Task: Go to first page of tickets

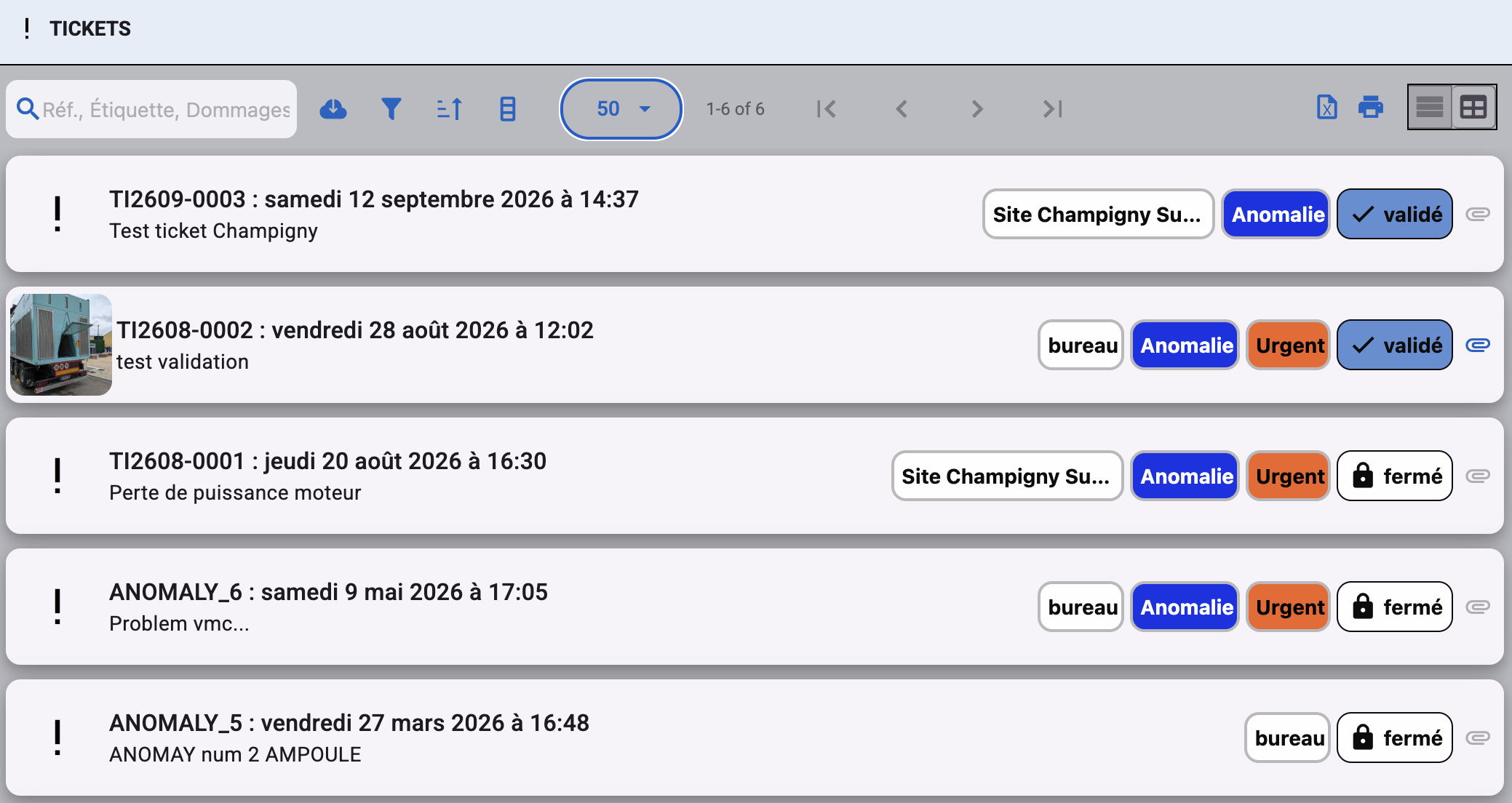Action: point(826,109)
